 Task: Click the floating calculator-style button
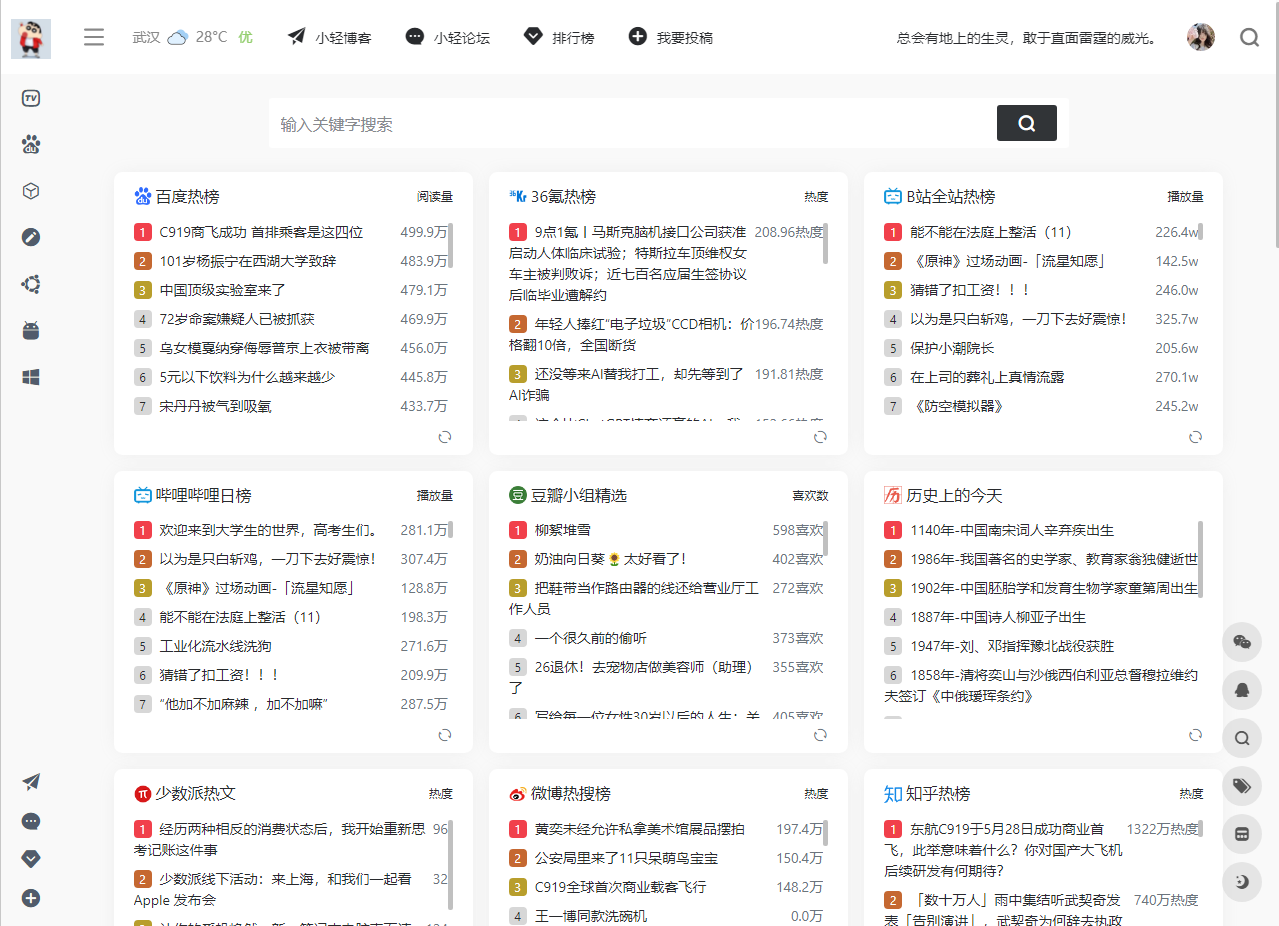pyautogui.click(x=1242, y=834)
